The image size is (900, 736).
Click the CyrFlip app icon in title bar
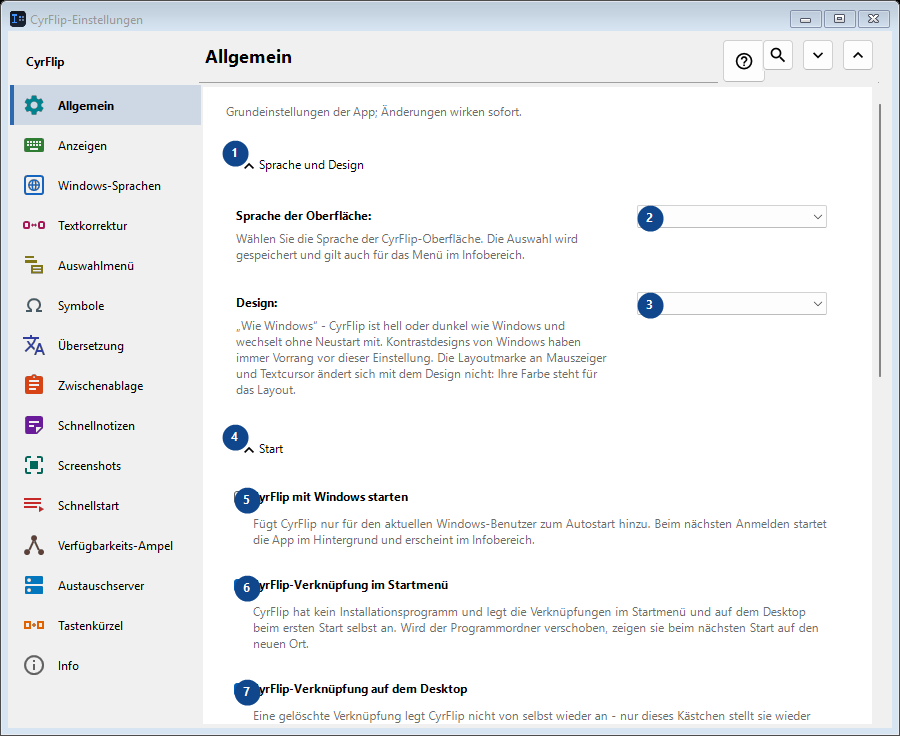[x=18, y=19]
